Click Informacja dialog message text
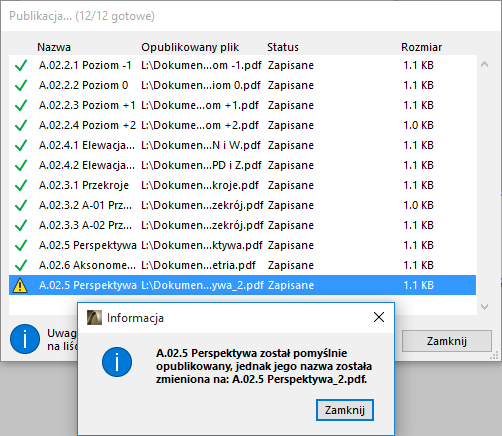502x436 pixels. [264, 366]
